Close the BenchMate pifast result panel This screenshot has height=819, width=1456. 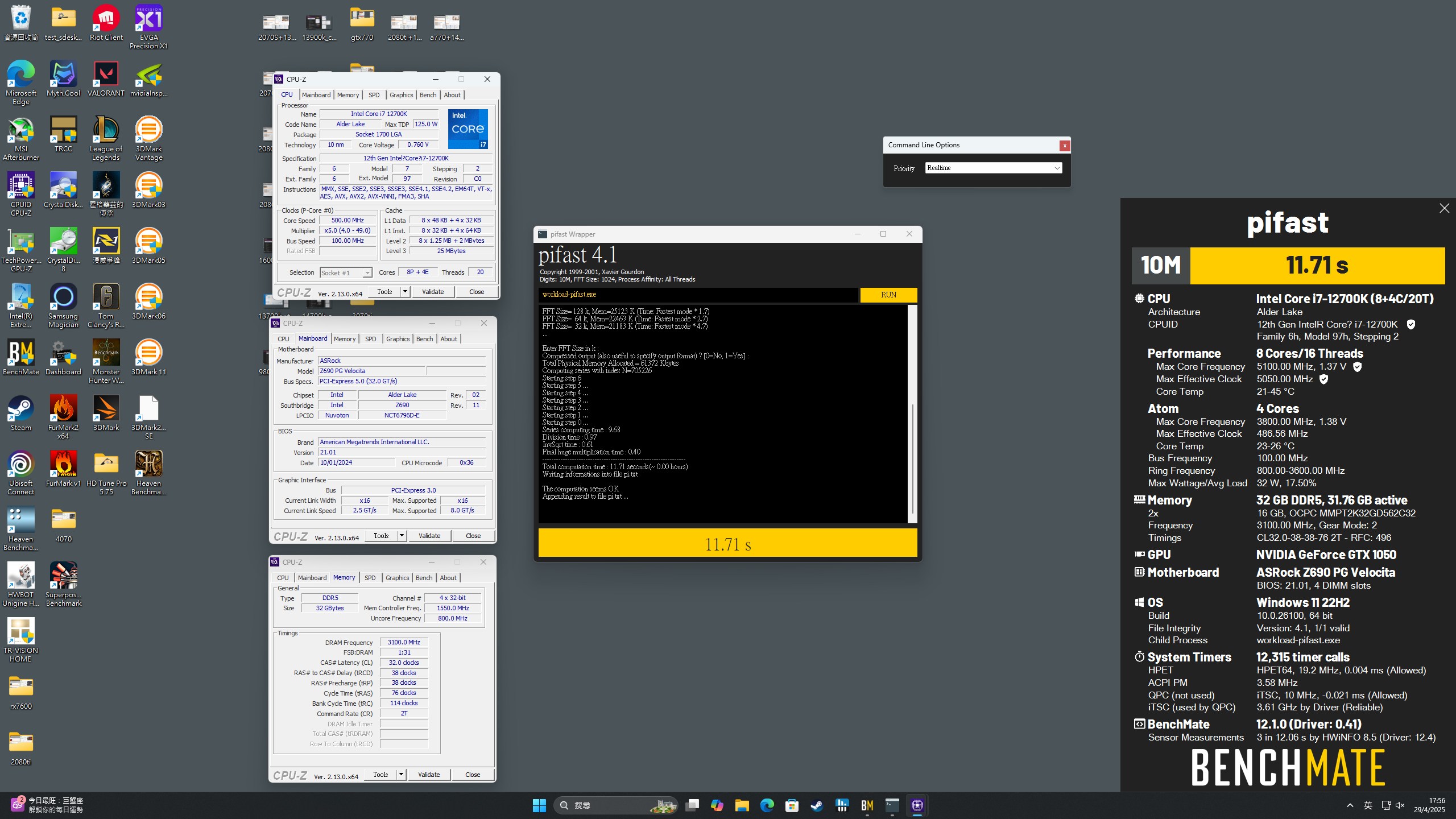click(1444, 208)
